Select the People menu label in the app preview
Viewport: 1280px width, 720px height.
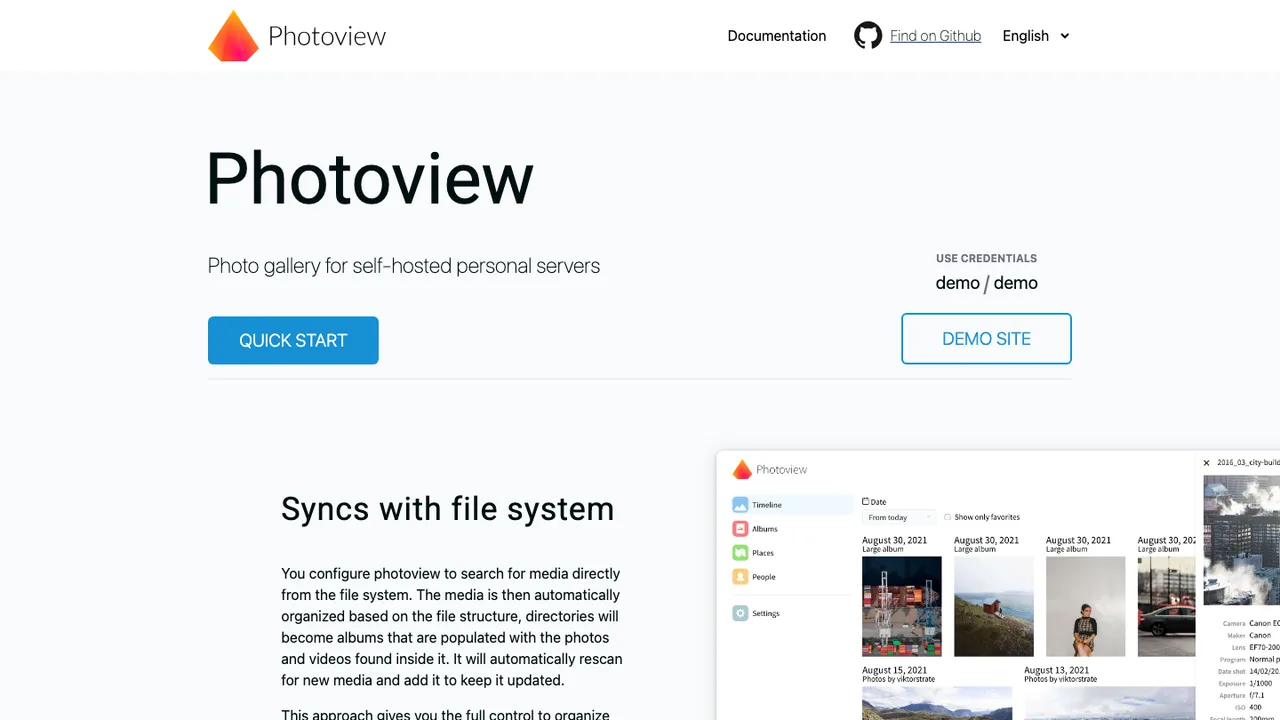[x=764, y=577]
